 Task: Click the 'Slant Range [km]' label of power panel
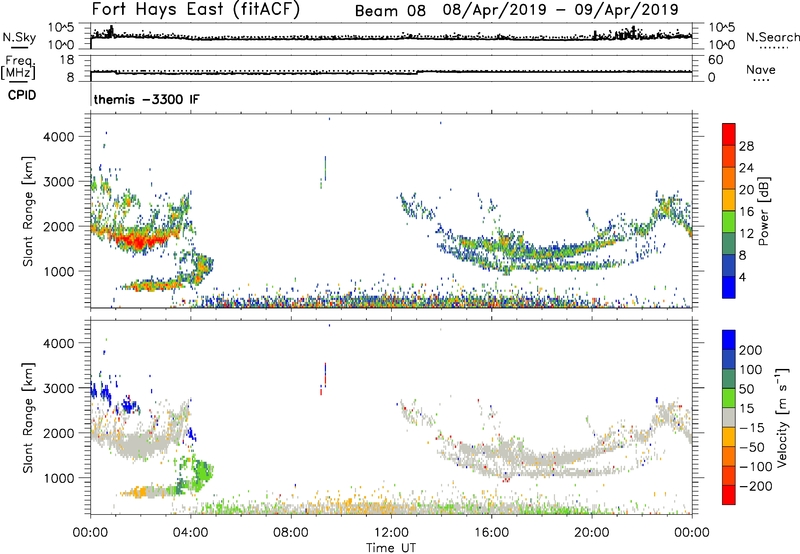[28, 211]
